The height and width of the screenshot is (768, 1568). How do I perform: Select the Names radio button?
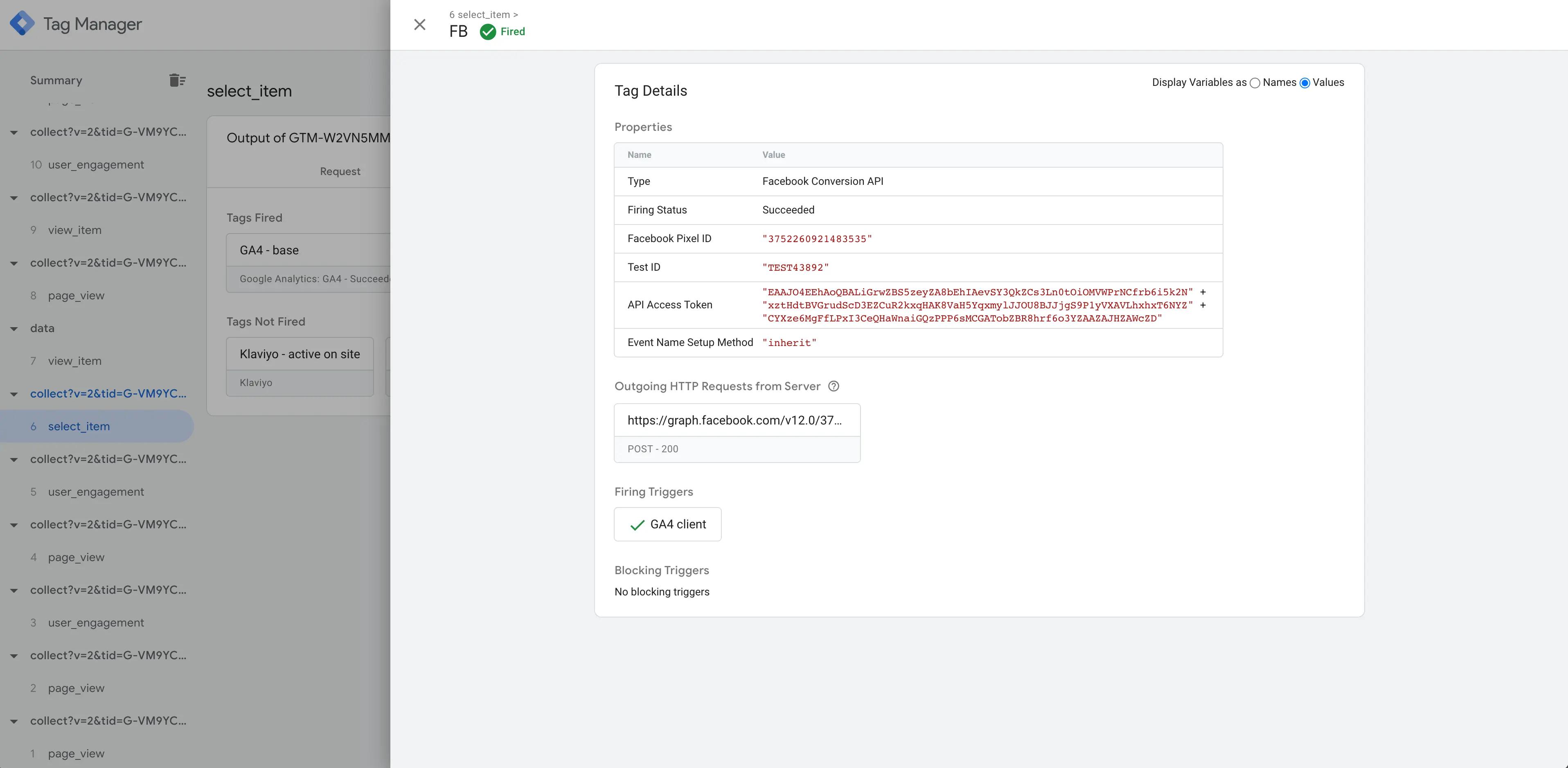pos(1255,83)
